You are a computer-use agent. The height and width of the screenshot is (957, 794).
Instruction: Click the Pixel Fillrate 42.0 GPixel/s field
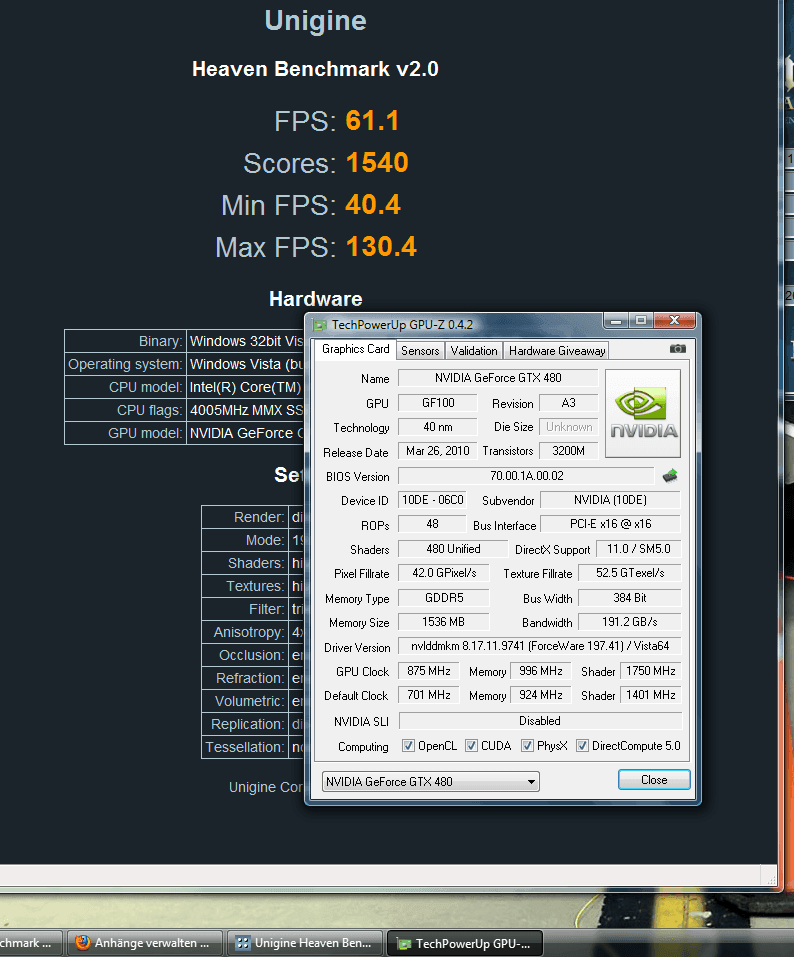click(444, 573)
